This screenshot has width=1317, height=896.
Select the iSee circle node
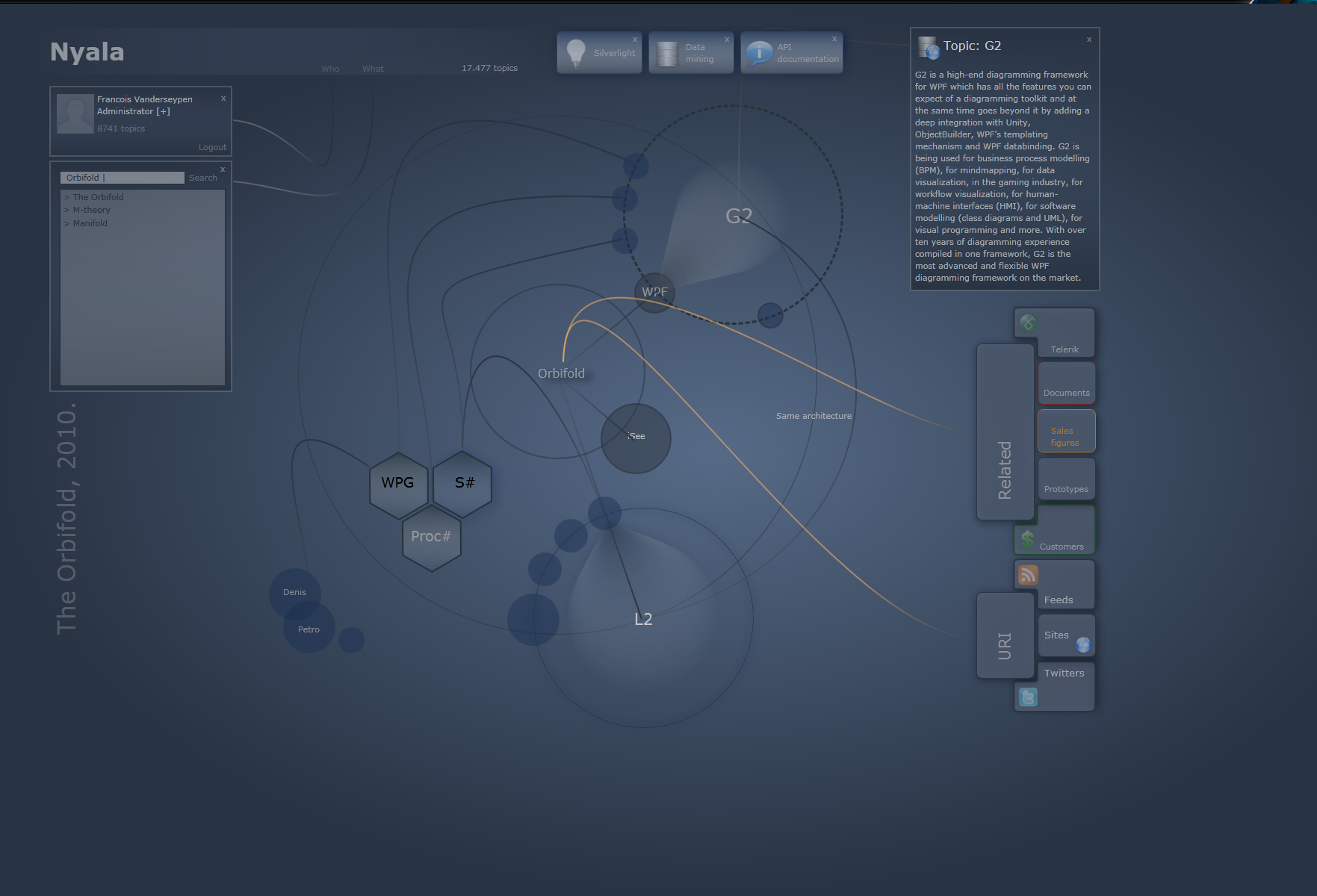point(636,438)
